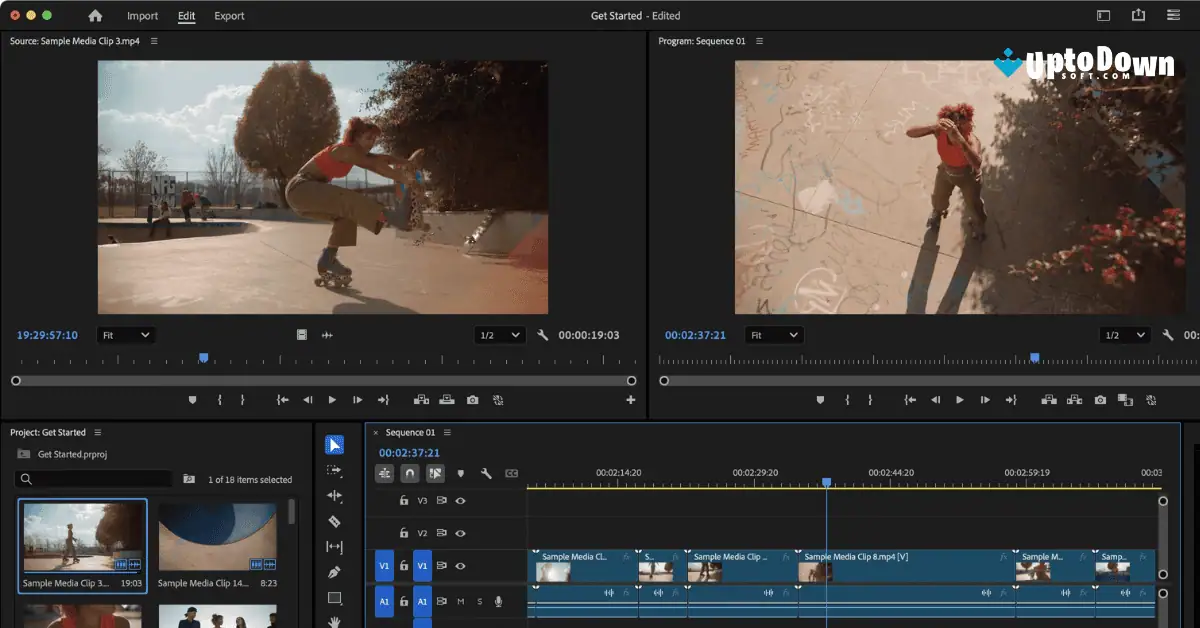Open the 1/2 playback resolution dropdown in Program monitor
Viewport: 1200px width, 628px height.
(1126, 334)
